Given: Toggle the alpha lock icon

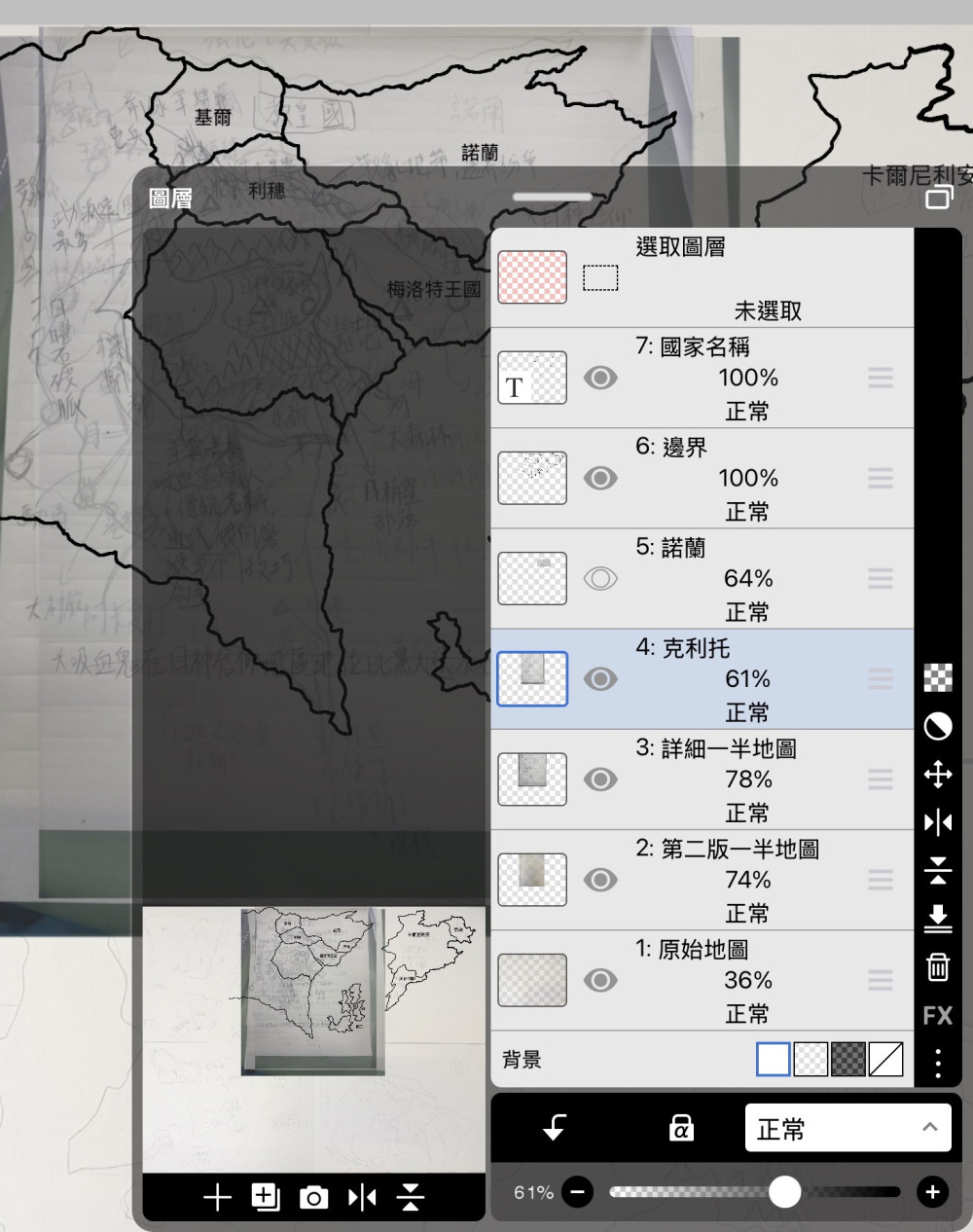Looking at the screenshot, I should [681, 1128].
